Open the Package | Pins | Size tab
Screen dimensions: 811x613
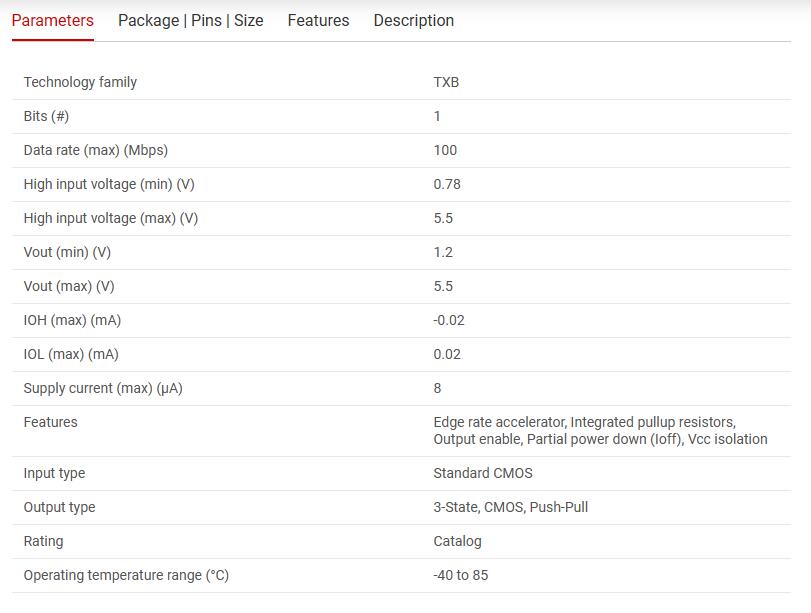(190, 21)
